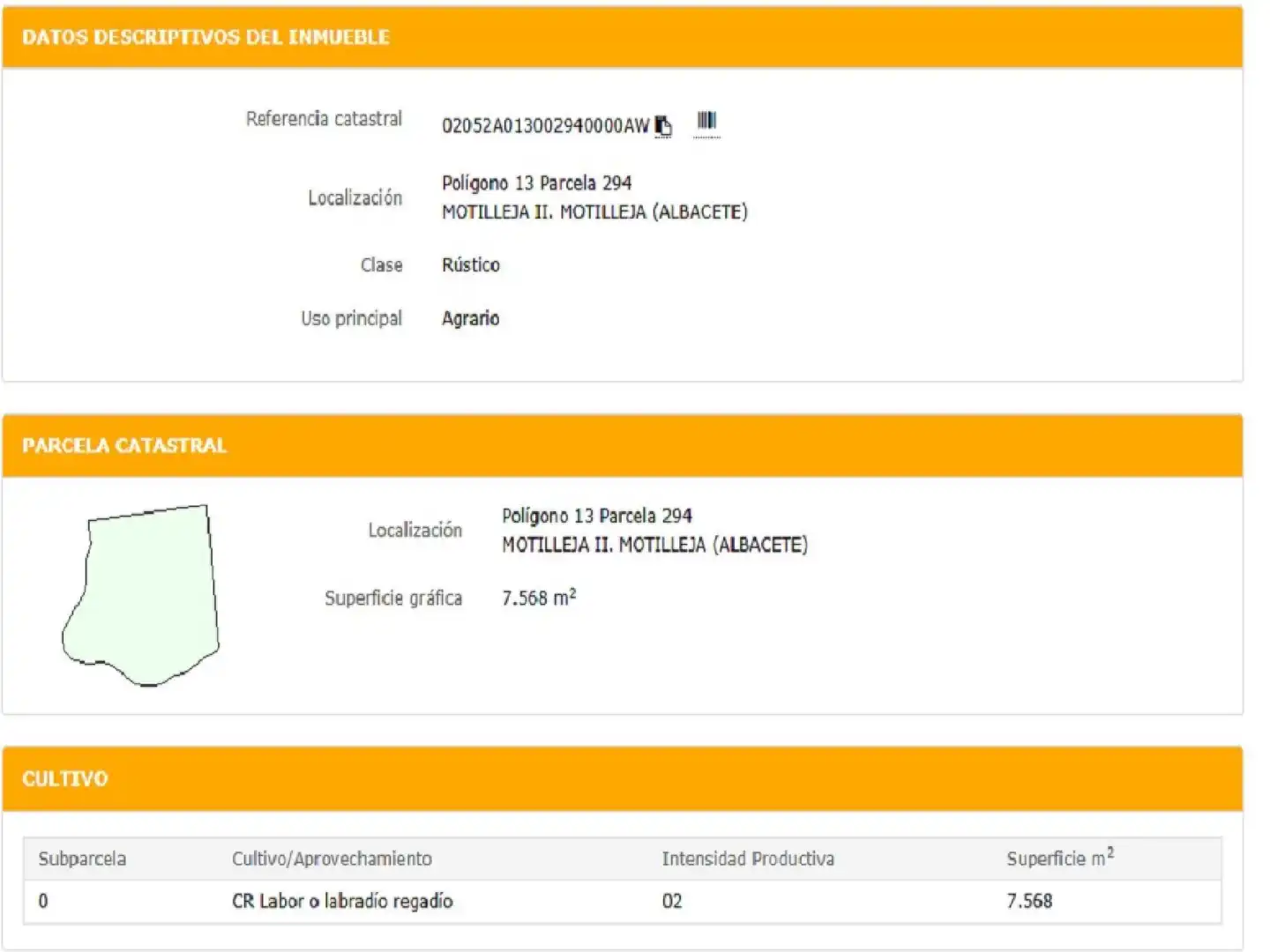Click 'Polígono 13 Parcela 294' in property data

tap(537, 183)
